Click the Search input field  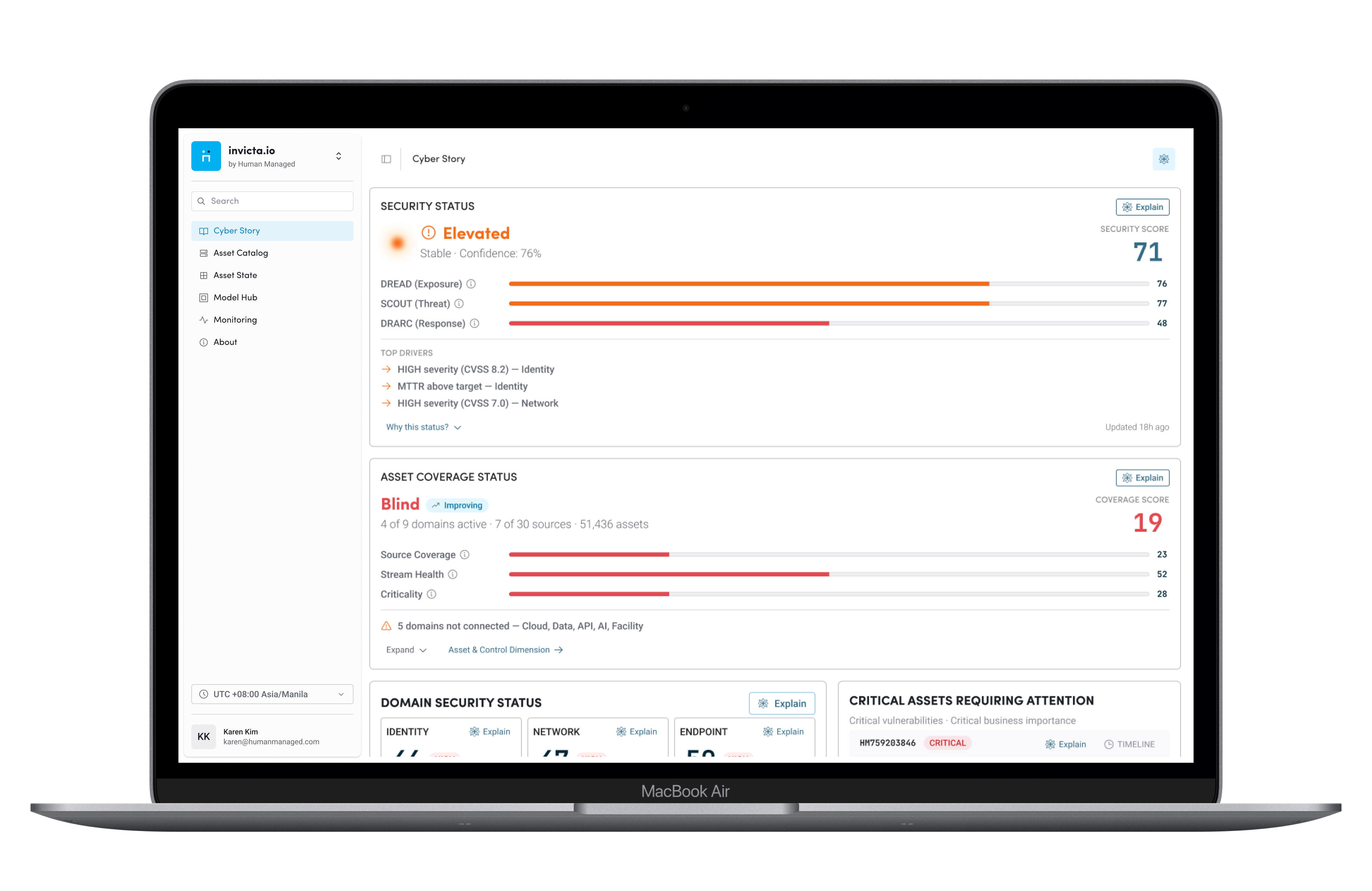(x=272, y=201)
